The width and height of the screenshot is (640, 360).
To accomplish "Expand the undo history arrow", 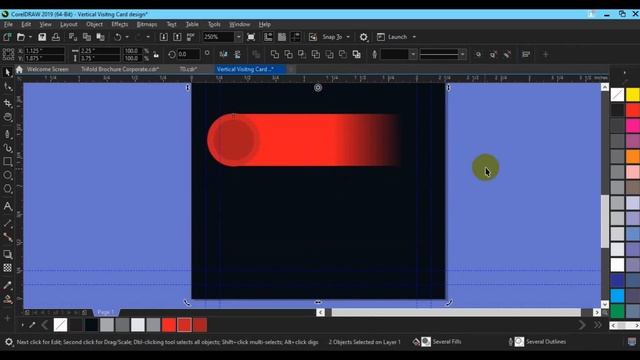I will pos(127,37).
